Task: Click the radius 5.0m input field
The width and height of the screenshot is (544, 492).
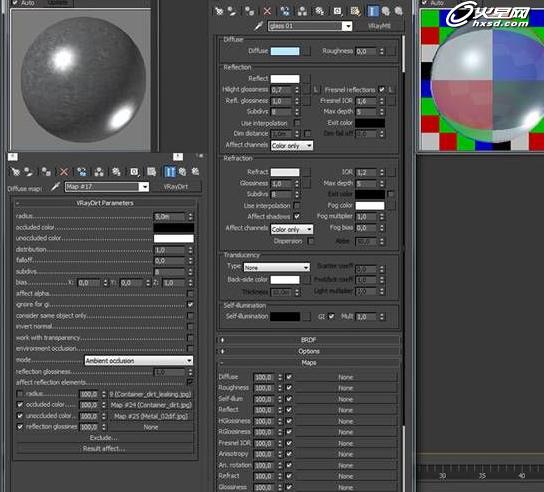Action: click(170, 217)
